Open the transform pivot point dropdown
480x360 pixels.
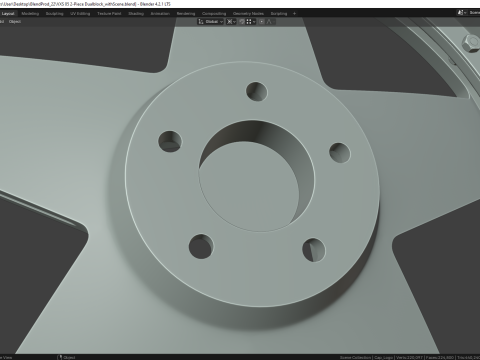(x=231, y=22)
